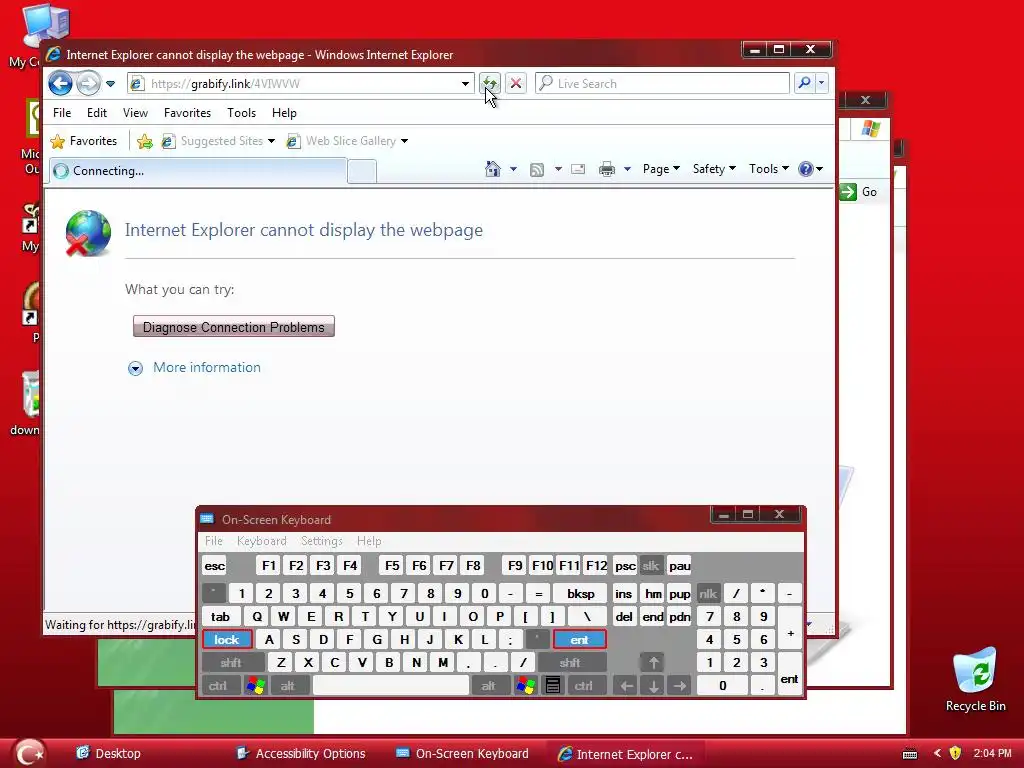Click the right Windows key on On-Screen Keyboard
The image size is (1024, 768).
click(525, 686)
